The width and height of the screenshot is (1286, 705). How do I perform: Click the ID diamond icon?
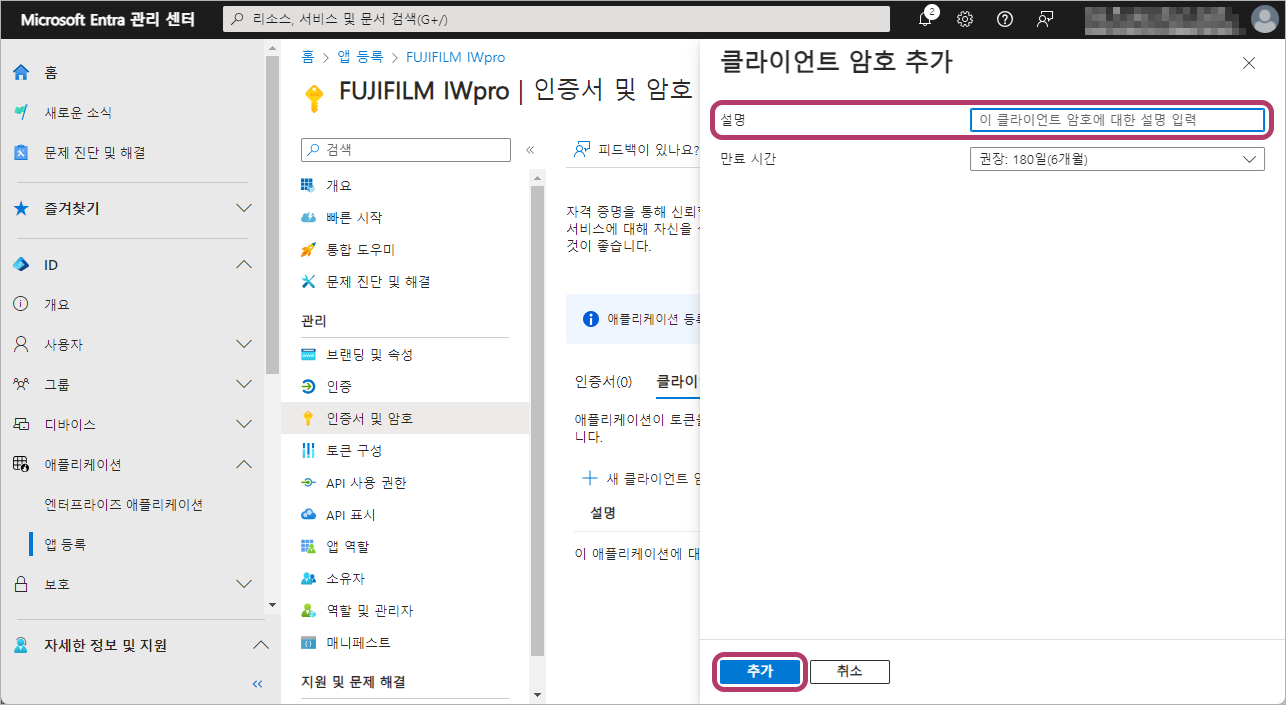point(21,265)
